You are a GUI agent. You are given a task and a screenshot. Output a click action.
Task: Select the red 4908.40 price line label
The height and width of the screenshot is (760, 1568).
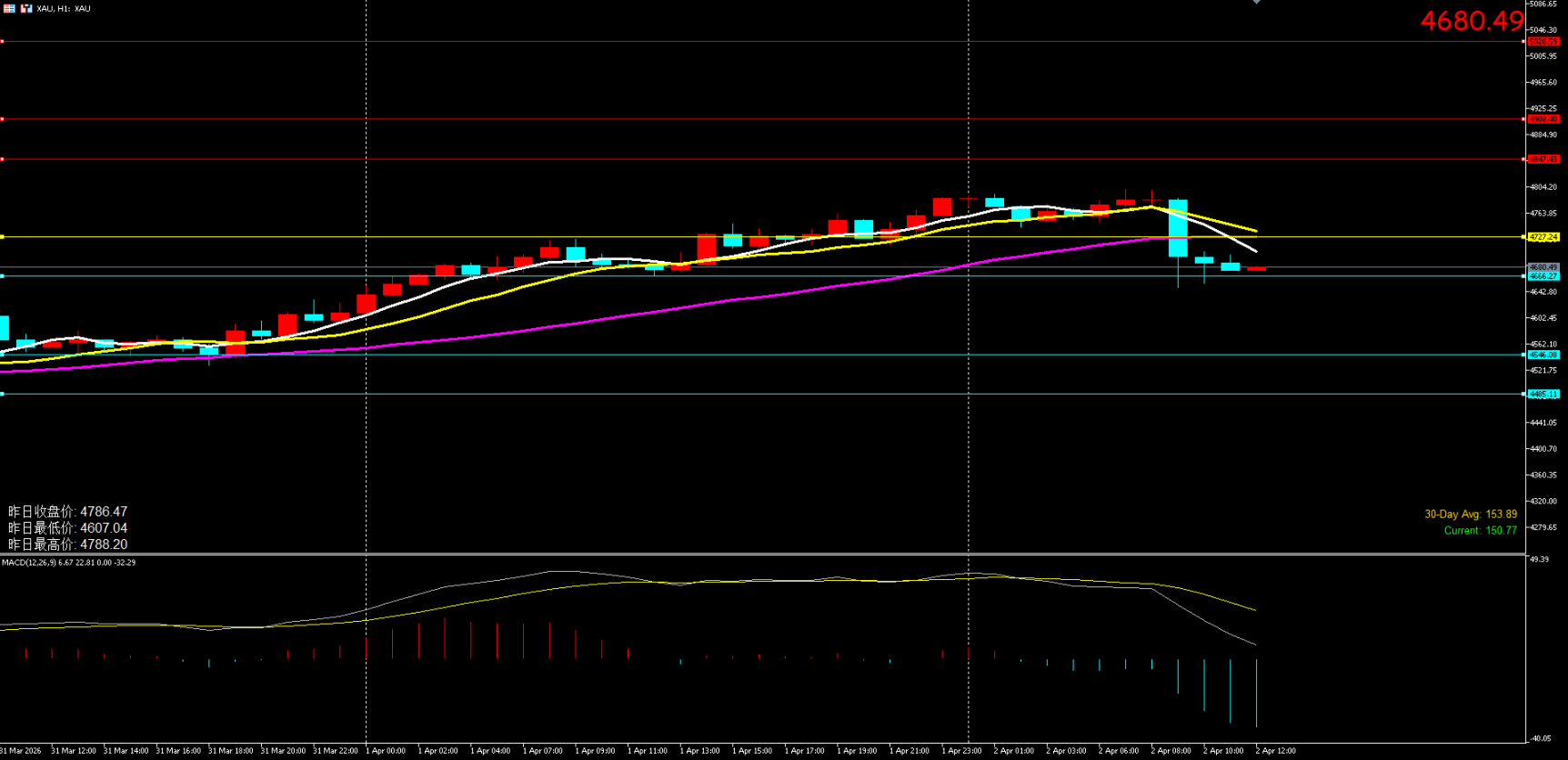coord(1543,119)
